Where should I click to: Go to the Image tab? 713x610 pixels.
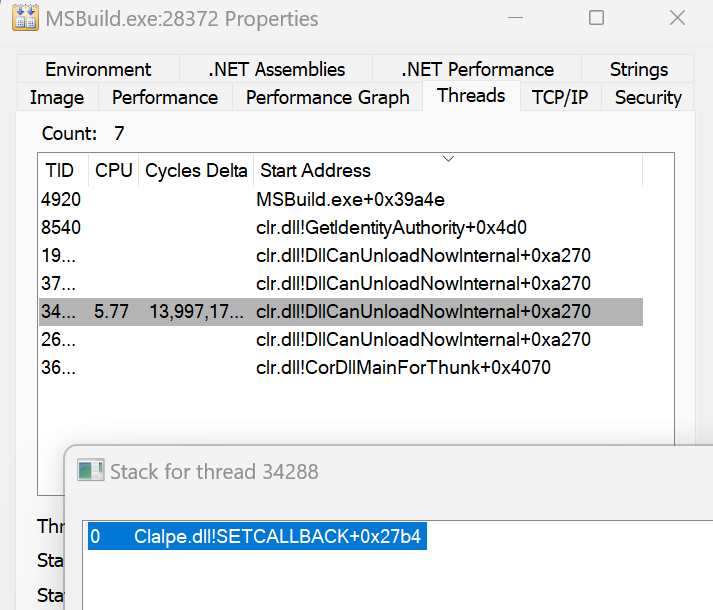[57, 97]
